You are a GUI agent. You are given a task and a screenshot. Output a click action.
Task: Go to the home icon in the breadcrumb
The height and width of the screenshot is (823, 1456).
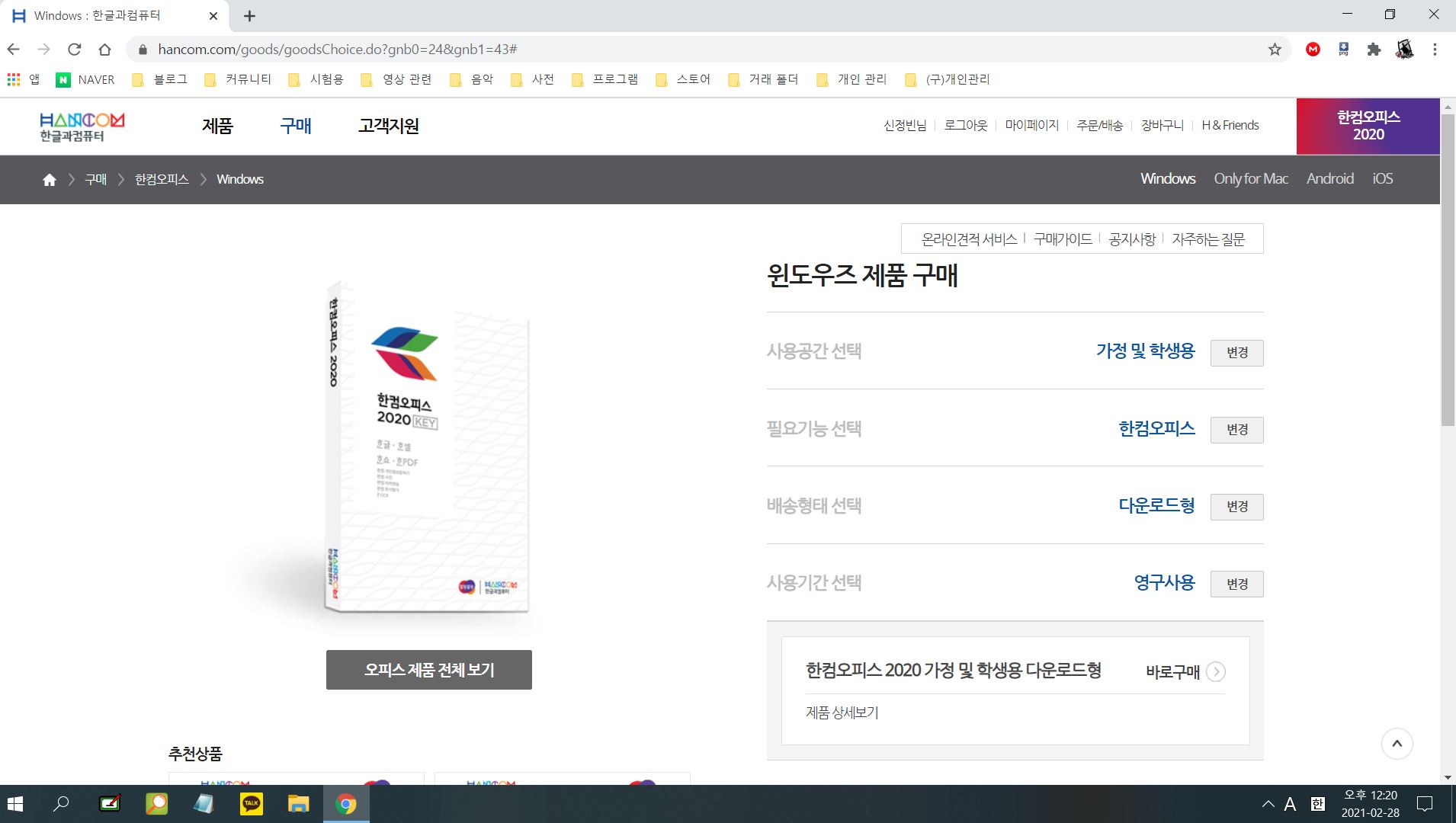pos(50,180)
